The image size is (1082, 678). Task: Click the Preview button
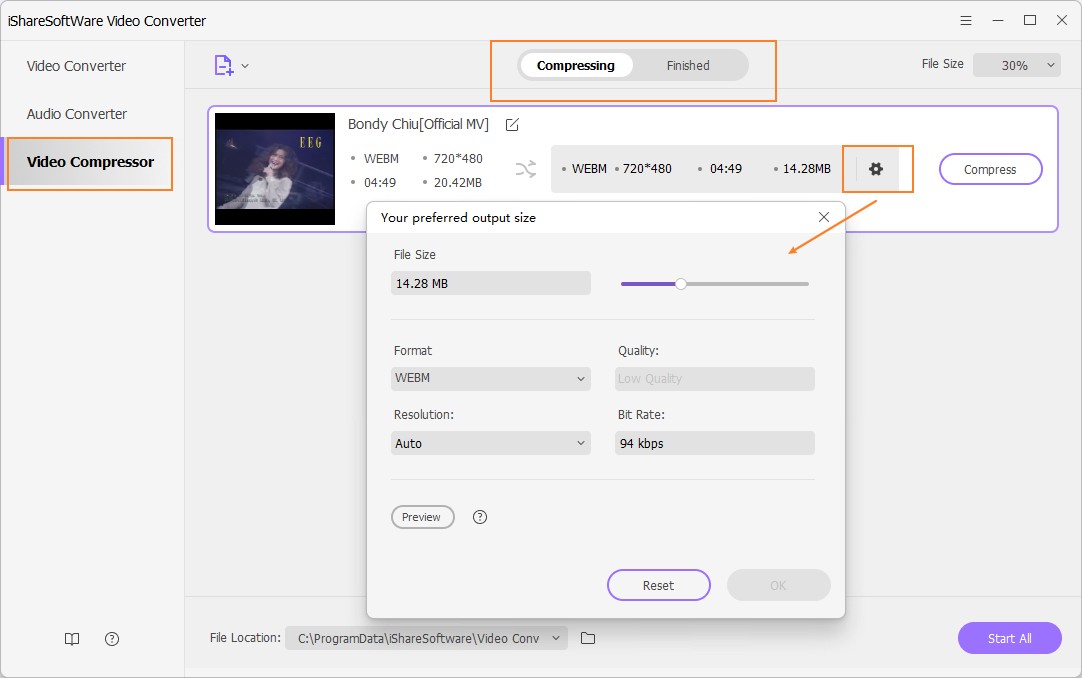[x=422, y=517]
